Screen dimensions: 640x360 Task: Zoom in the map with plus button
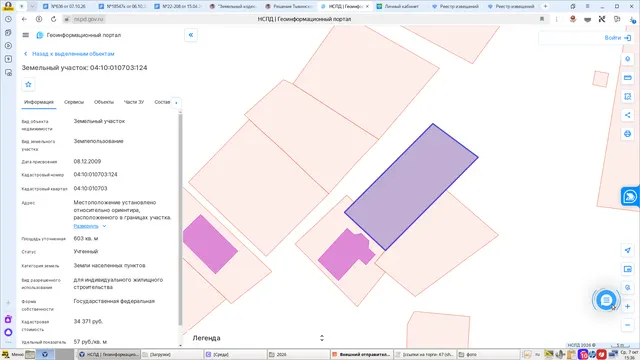click(628, 307)
